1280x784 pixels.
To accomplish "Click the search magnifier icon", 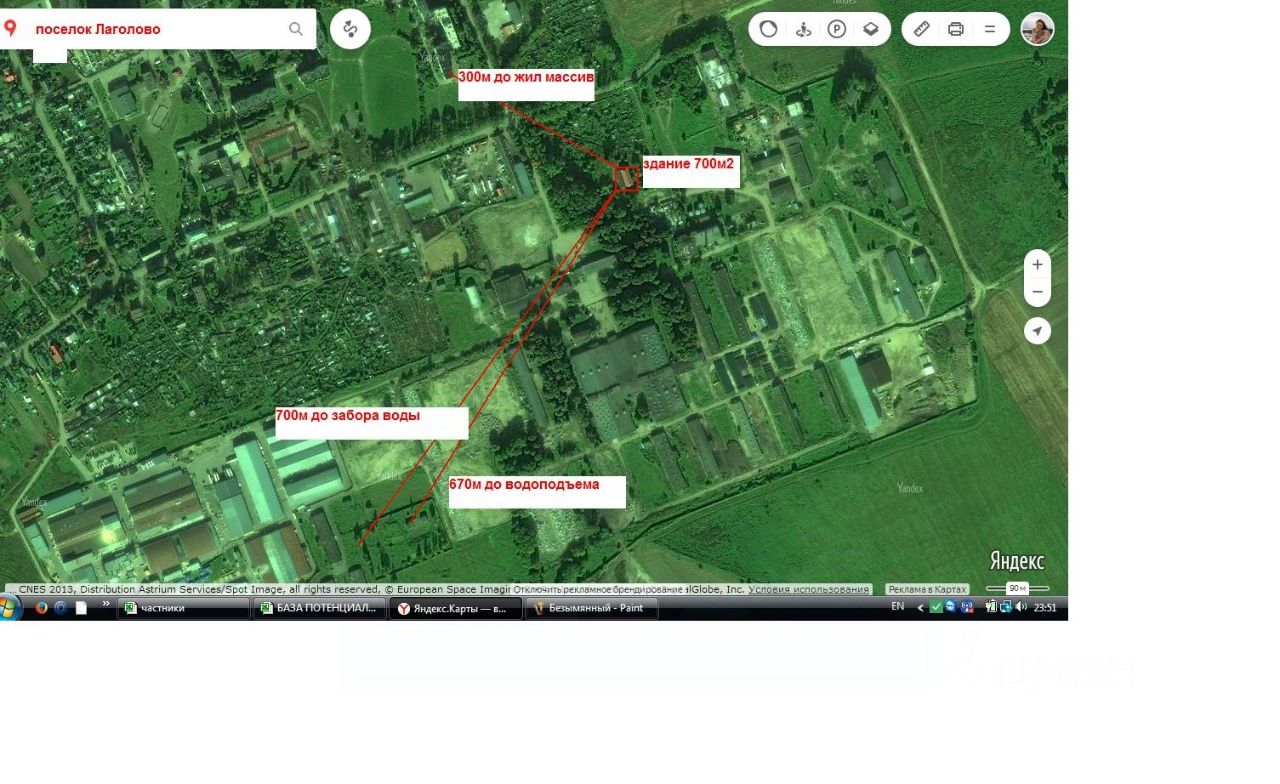I will click(x=296, y=29).
